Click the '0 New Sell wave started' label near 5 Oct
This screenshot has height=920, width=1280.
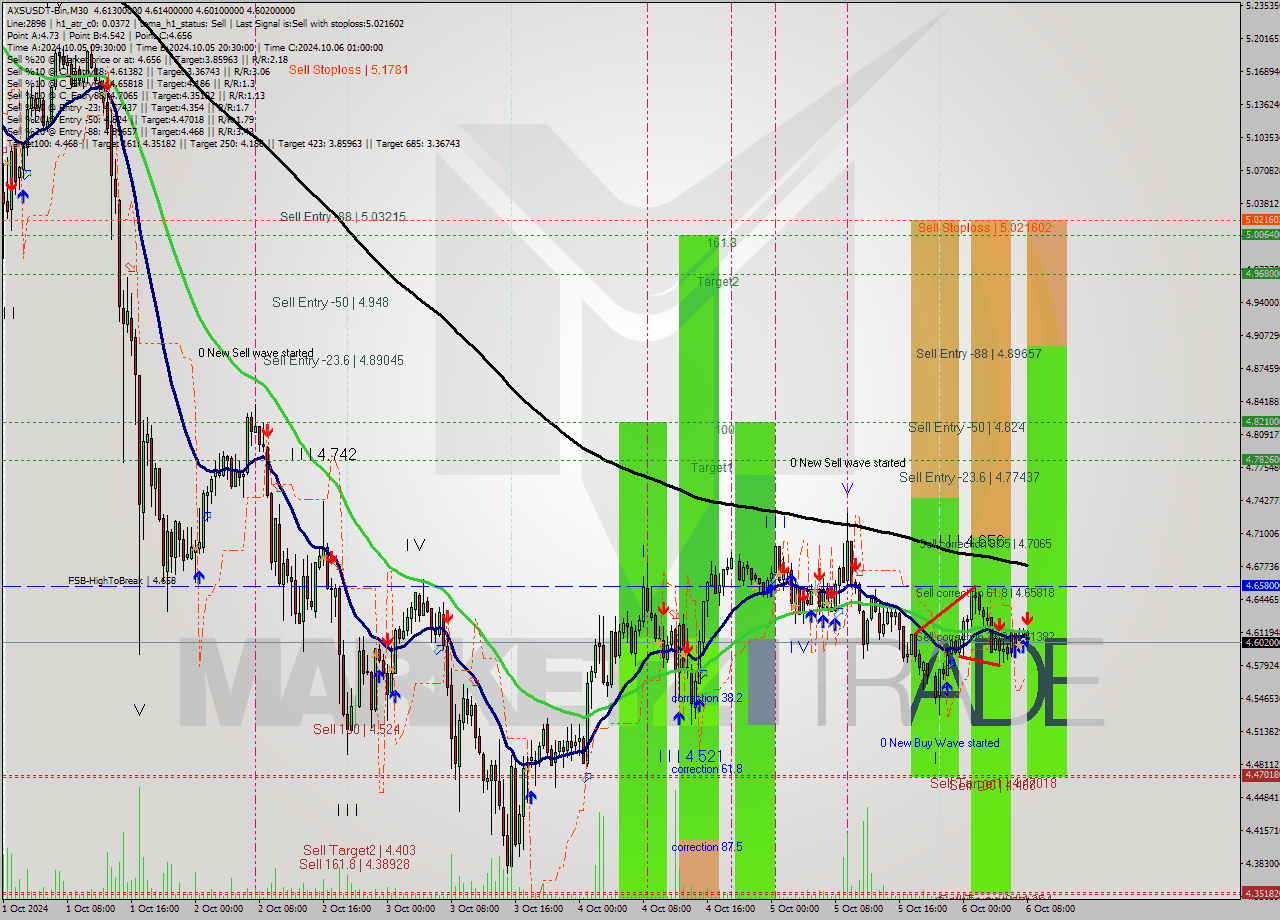pyautogui.click(x=847, y=463)
